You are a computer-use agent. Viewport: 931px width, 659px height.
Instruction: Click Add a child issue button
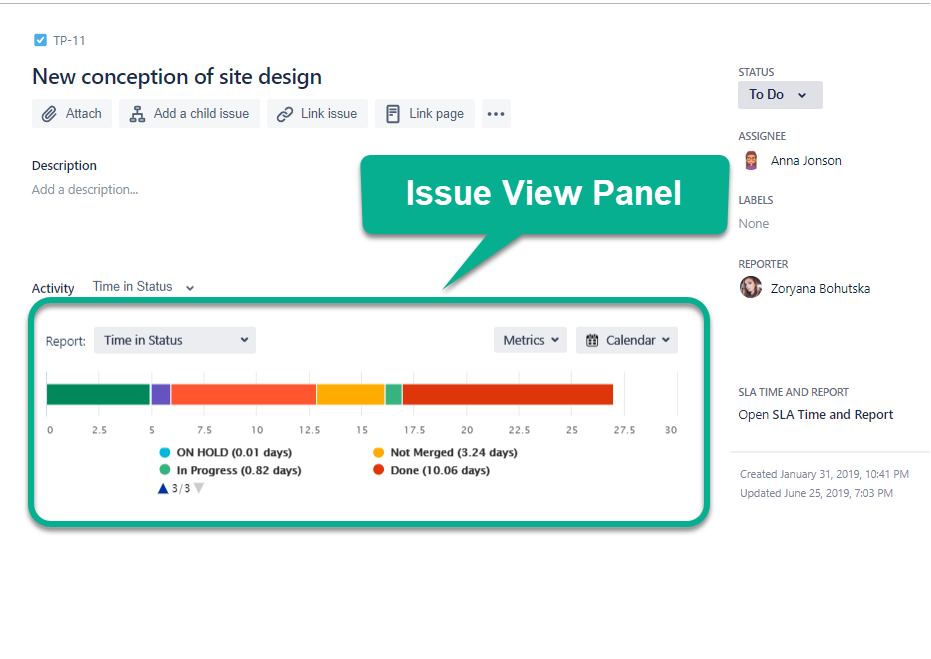pos(189,113)
